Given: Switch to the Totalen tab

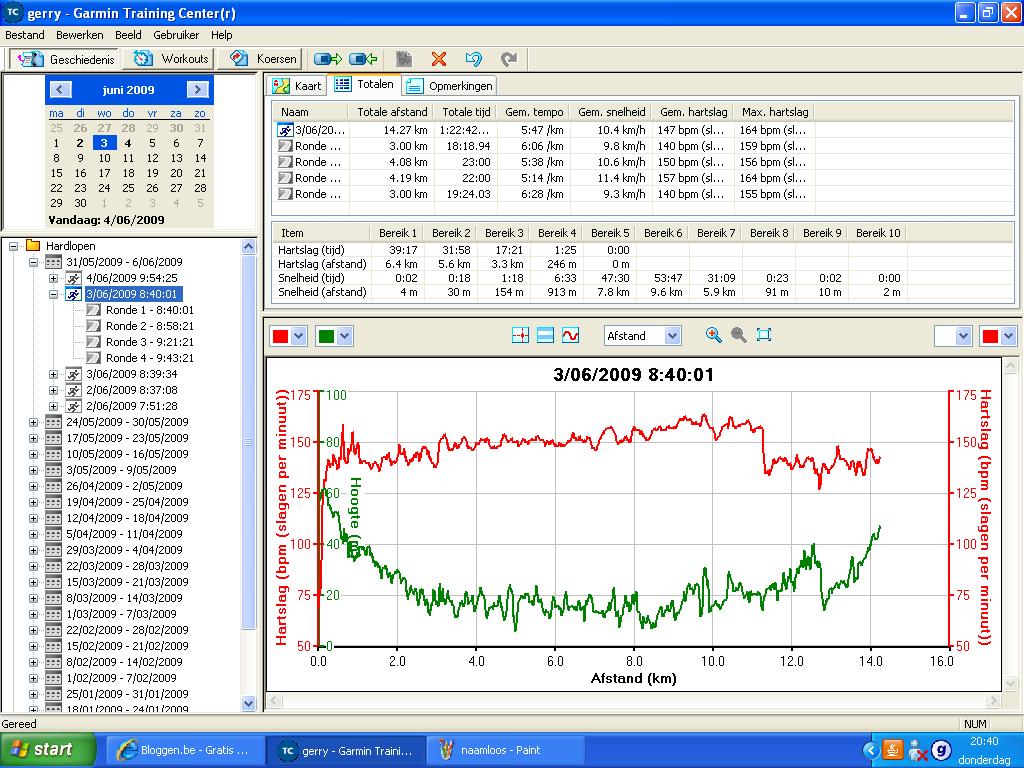Looking at the screenshot, I should pyautogui.click(x=364, y=84).
